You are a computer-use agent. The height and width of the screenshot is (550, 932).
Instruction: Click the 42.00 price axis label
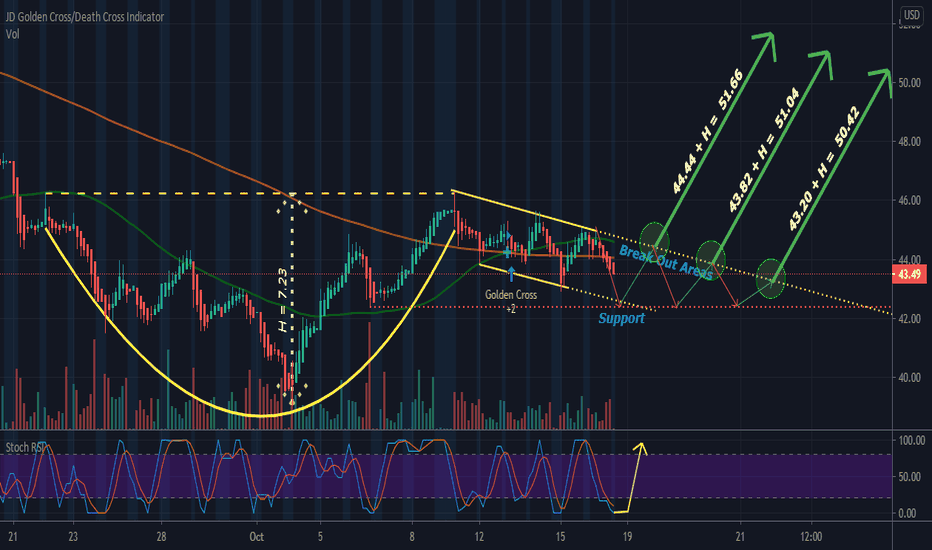tap(909, 319)
